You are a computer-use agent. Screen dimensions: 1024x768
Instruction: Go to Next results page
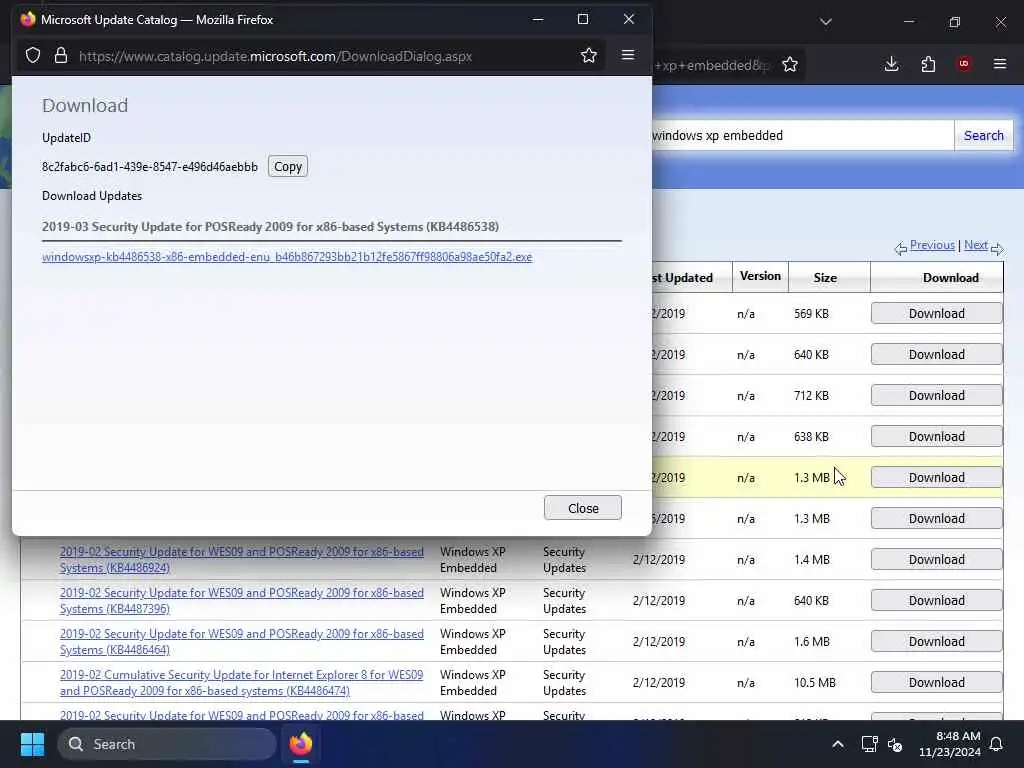click(x=976, y=245)
